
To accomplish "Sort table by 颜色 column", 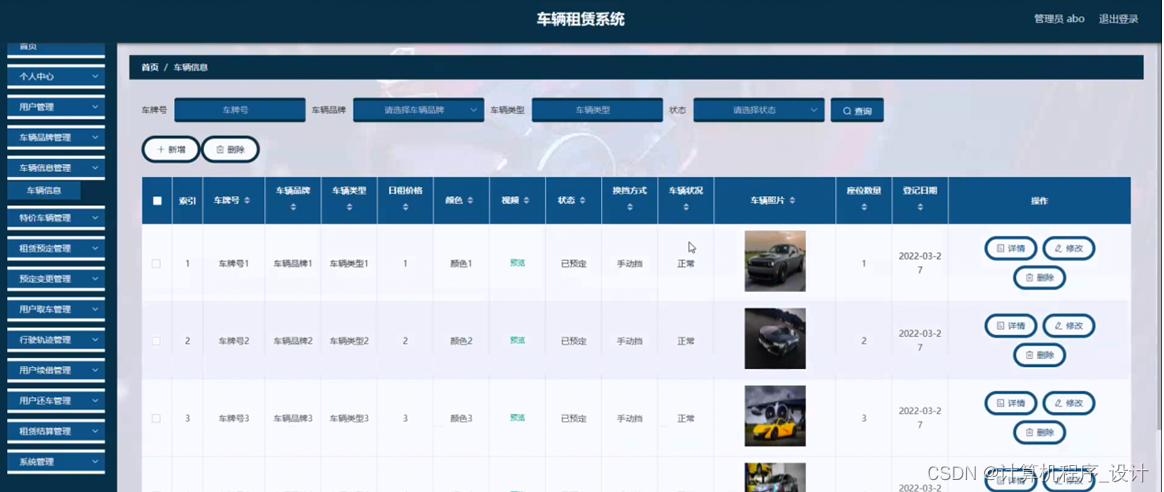I will pos(470,200).
